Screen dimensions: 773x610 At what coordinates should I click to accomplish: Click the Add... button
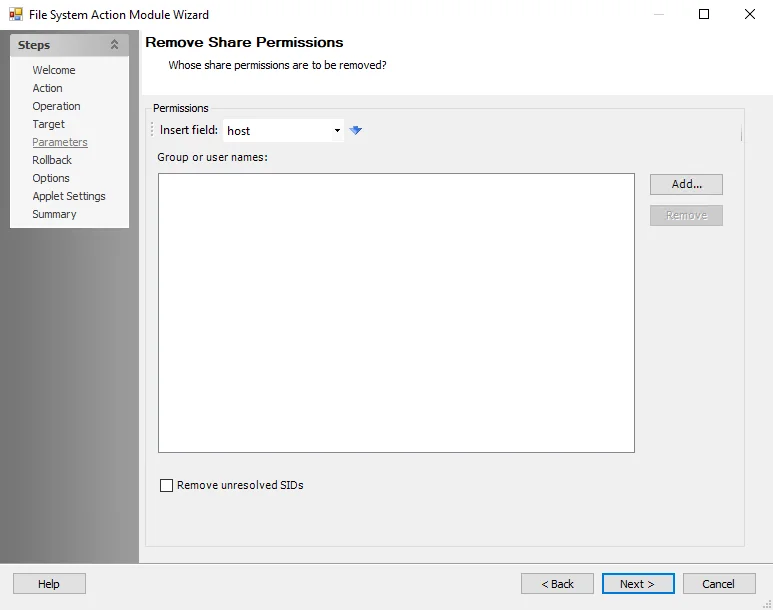coord(686,184)
